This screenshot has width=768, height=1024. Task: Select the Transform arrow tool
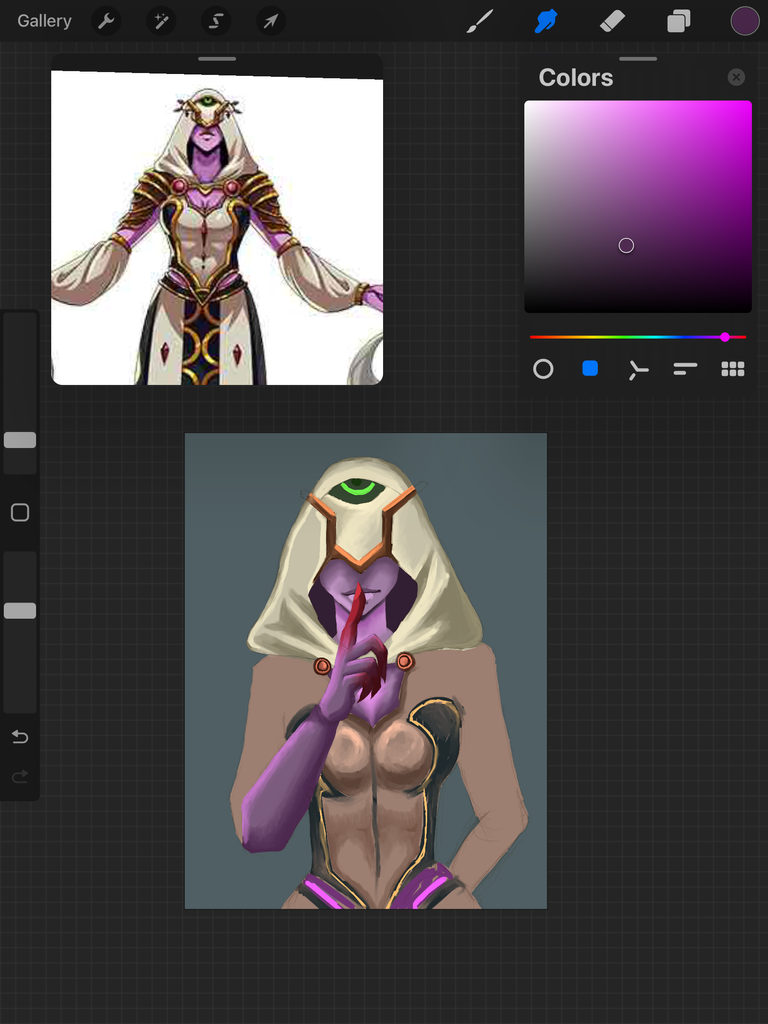[x=270, y=22]
